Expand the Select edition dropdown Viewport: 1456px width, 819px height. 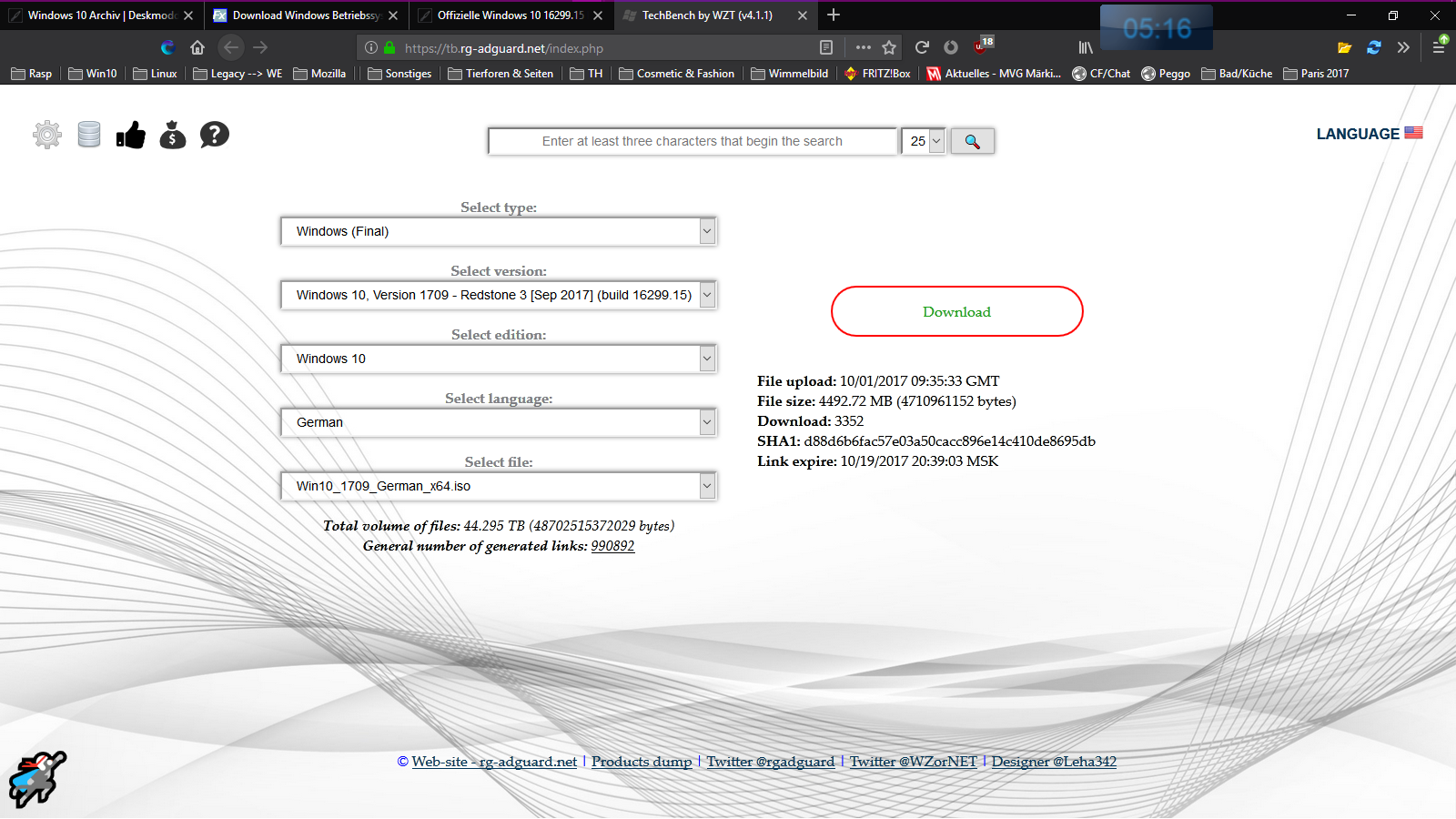click(707, 359)
